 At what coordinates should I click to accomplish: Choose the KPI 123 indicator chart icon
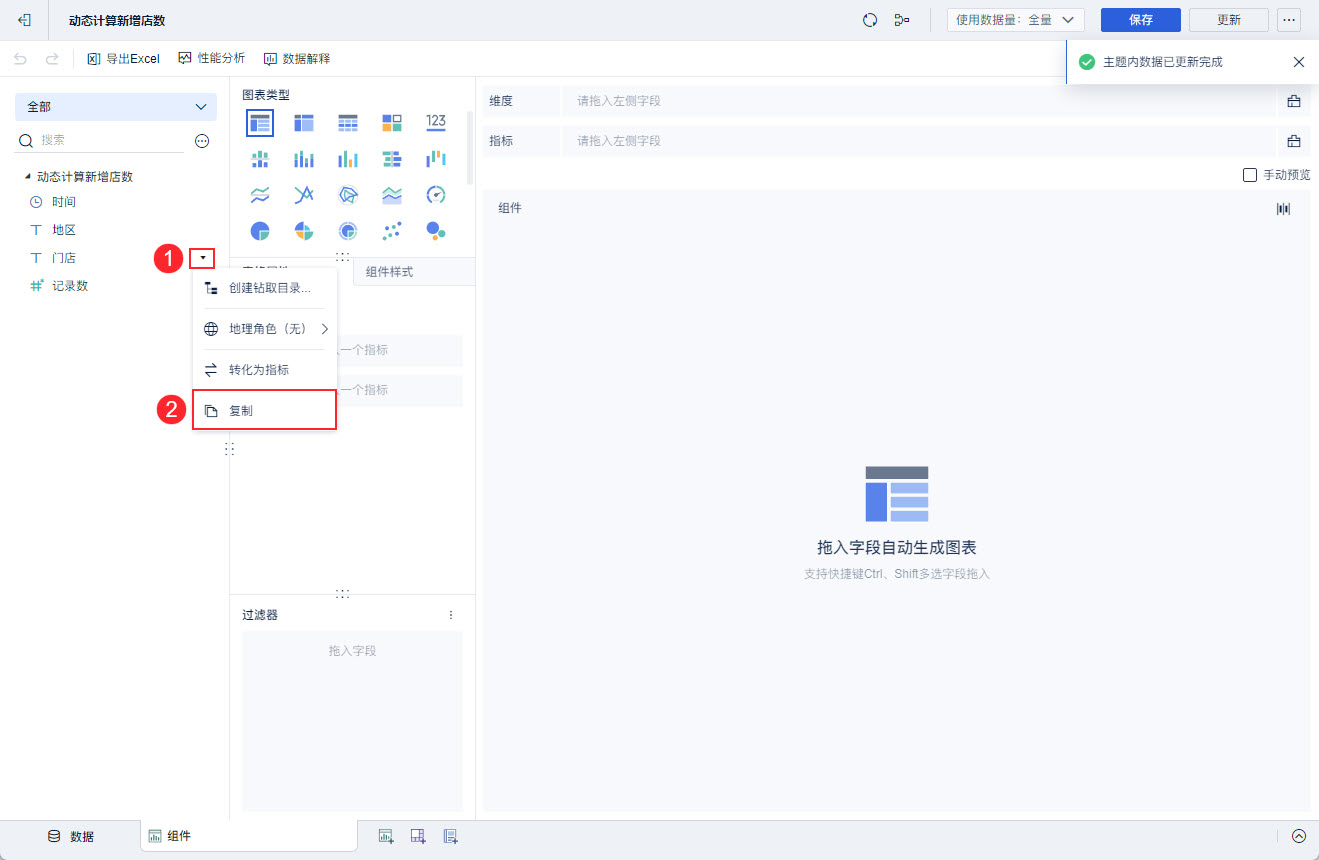point(435,122)
